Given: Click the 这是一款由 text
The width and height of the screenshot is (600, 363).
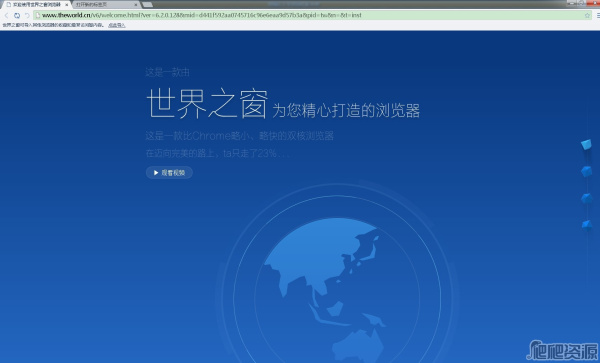Looking at the screenshot, I should pyautogui.click(x=167, y=72).
